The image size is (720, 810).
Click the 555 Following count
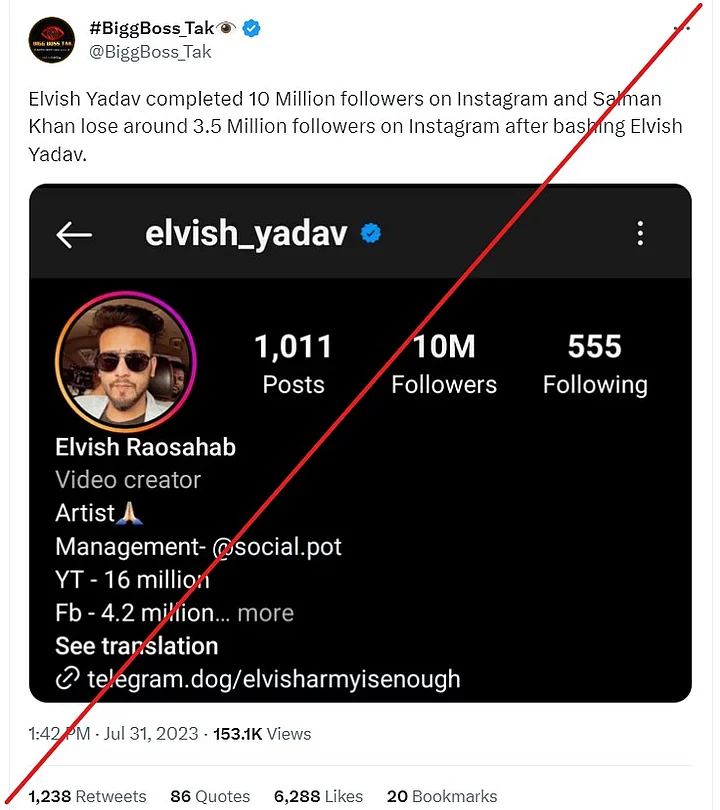tap(595, 365)
